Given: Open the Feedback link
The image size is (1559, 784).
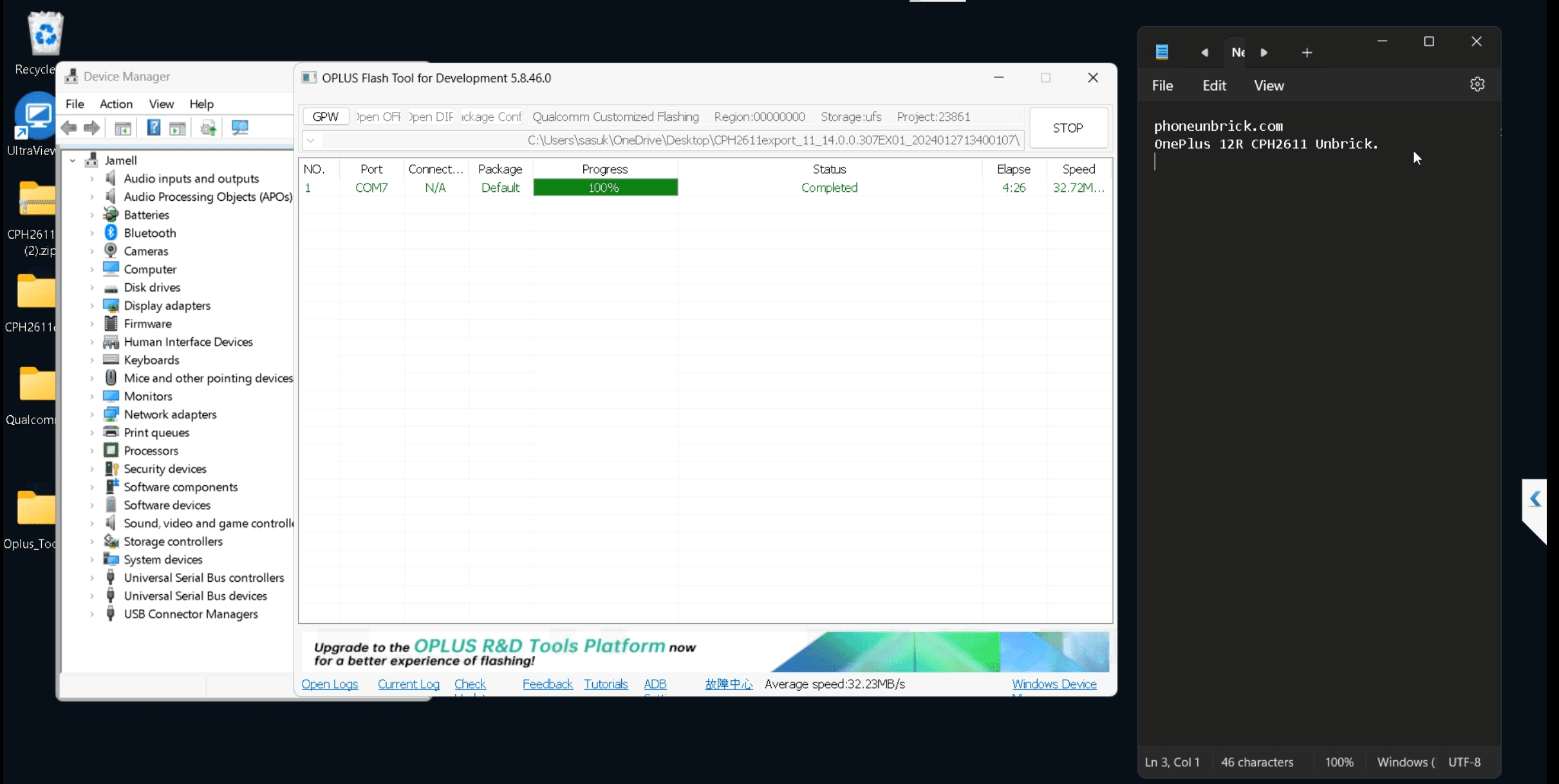Looking at the screenshot, I should pos(548,684).
